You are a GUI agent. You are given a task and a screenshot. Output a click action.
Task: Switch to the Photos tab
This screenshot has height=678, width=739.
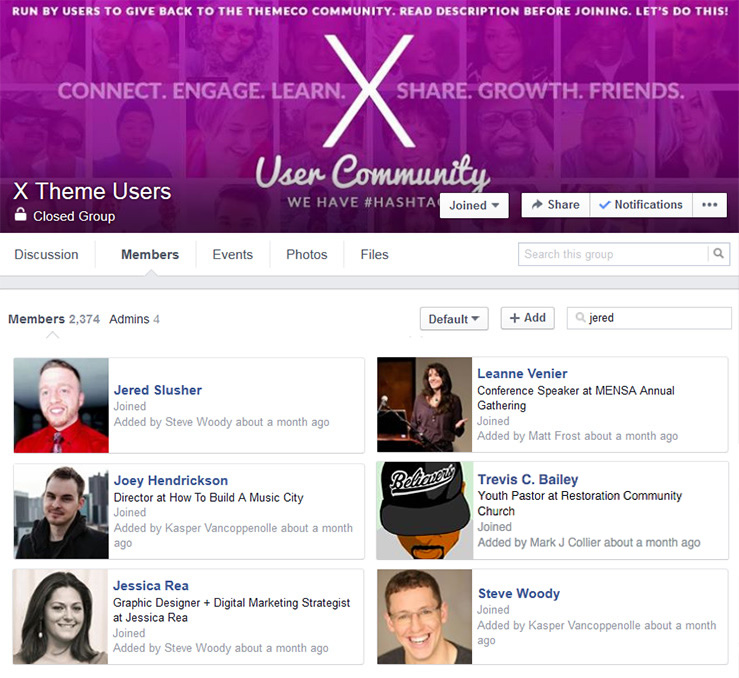[307, 254]
